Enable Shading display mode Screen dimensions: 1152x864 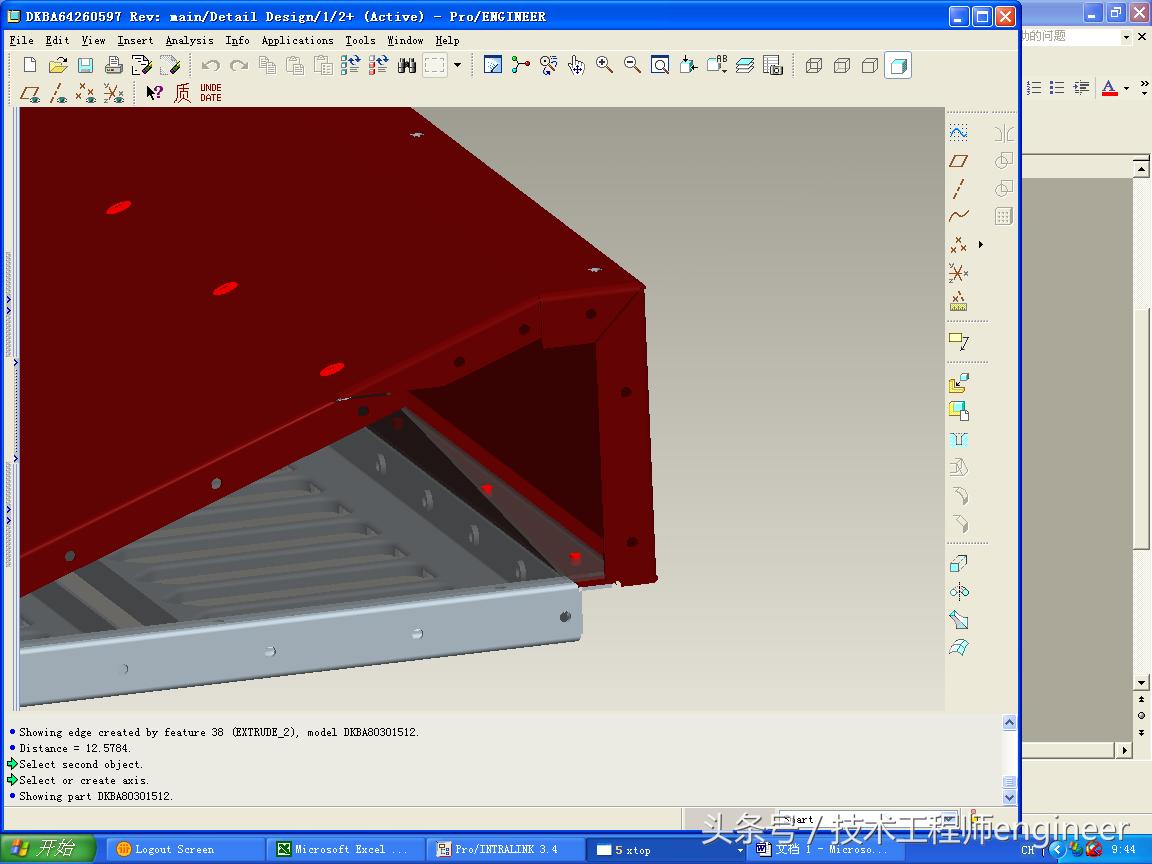tap(897, 65)
